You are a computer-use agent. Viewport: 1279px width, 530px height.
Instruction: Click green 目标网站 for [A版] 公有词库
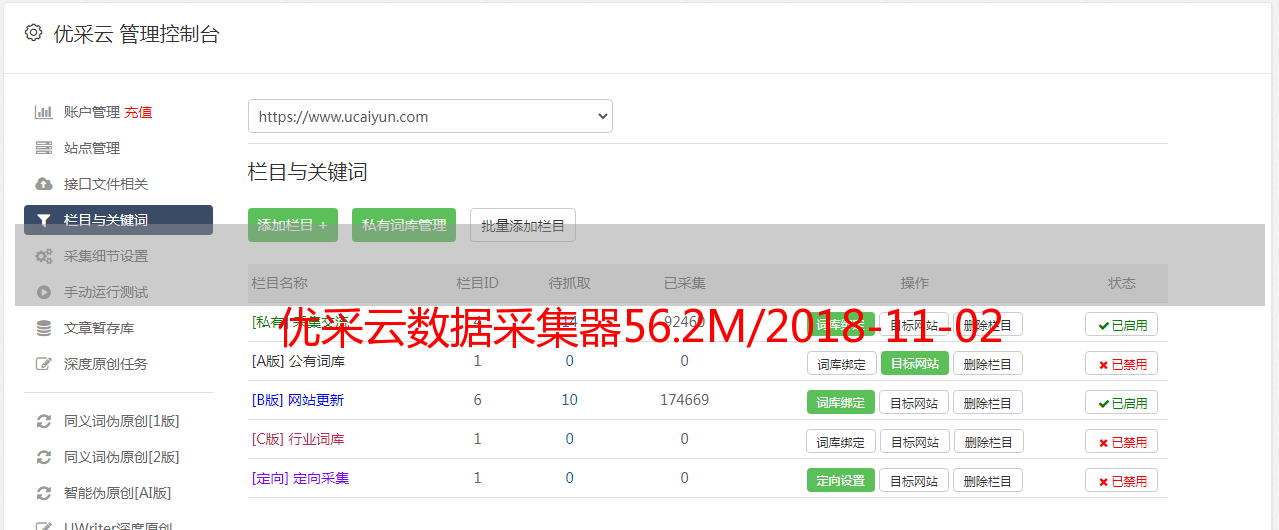pyautogui.click(x=915, y=363)
